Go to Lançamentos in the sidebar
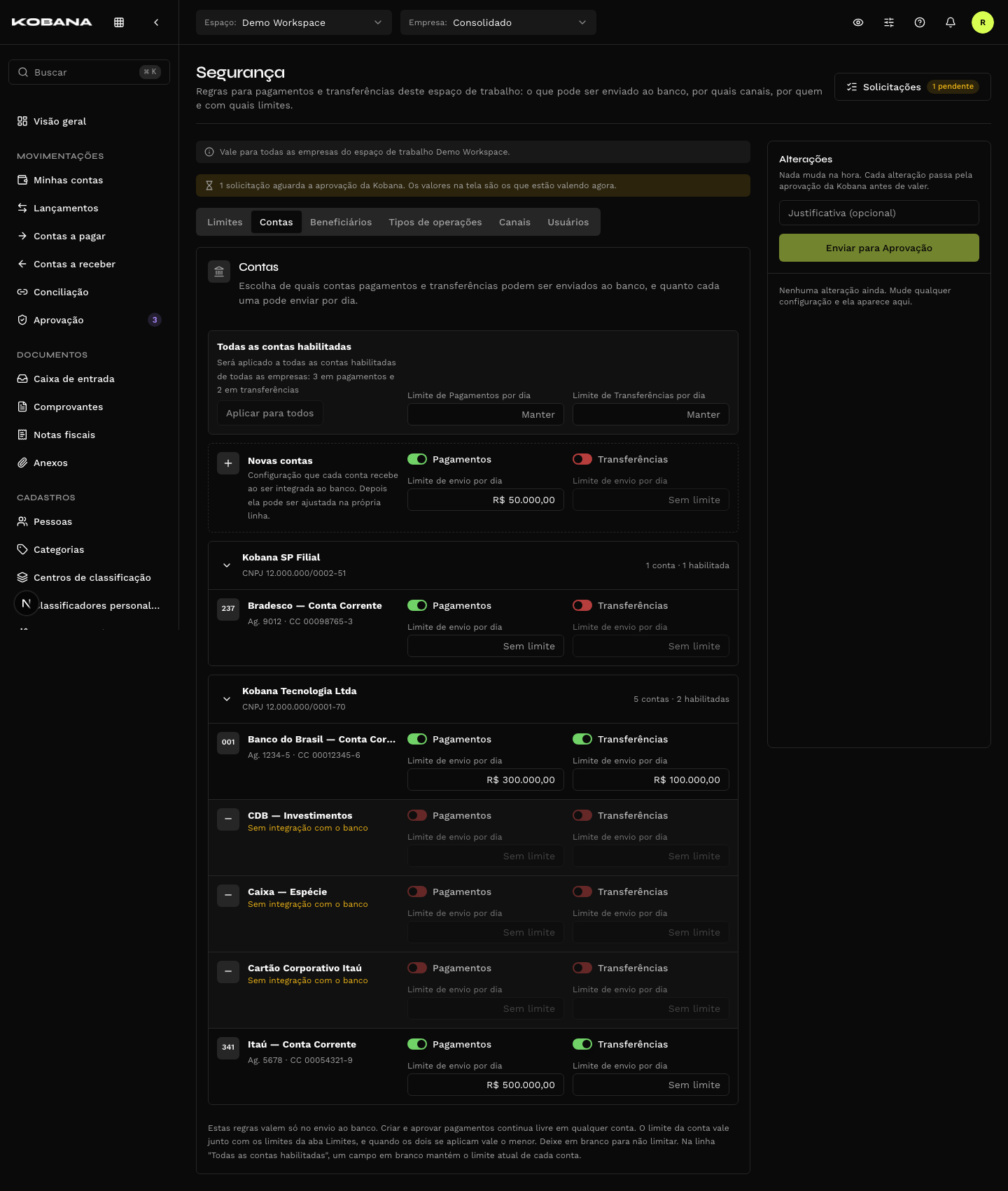1008x1191 pixels. pyautogui.click(x=89, y=208)
